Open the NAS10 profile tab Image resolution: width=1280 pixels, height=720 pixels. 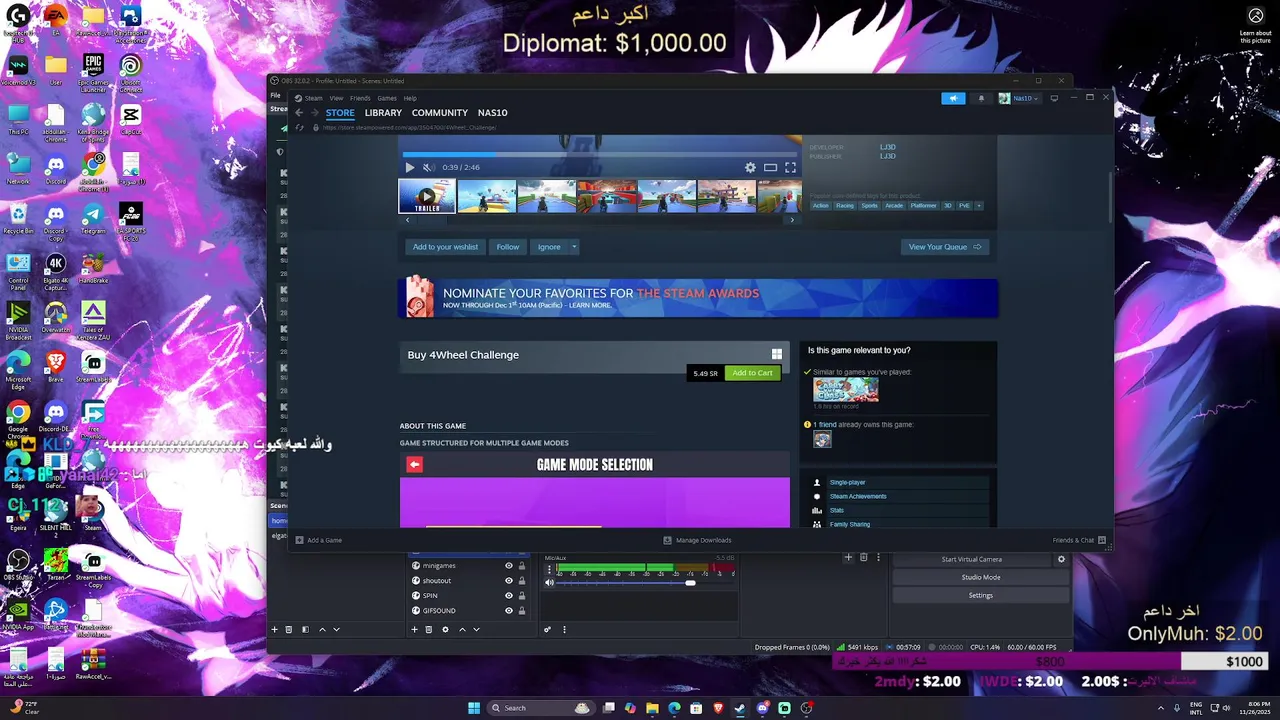pyautogui.click(x=492, y=113)
